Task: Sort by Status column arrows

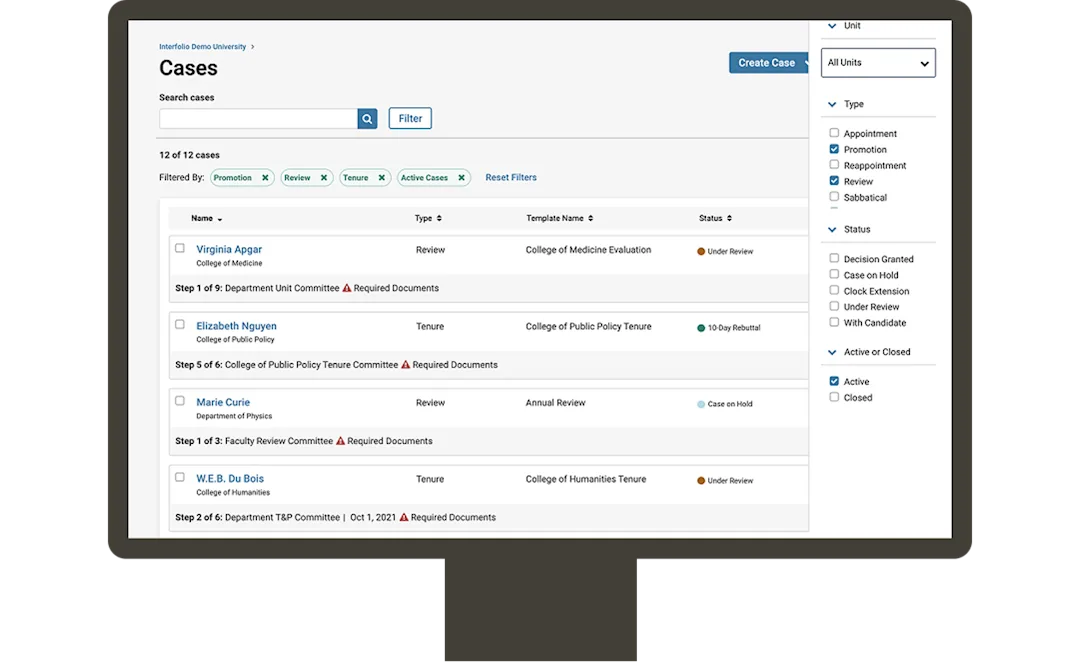Action: pyautogui.click(x=729, y=218)
